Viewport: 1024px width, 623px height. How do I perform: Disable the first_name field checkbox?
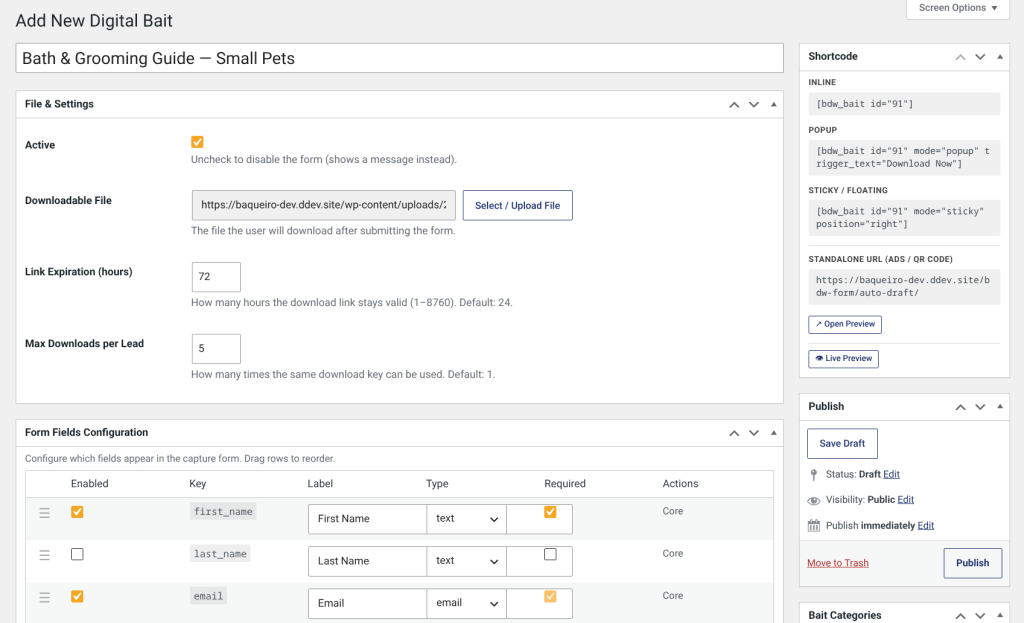(x=77, y=512)
